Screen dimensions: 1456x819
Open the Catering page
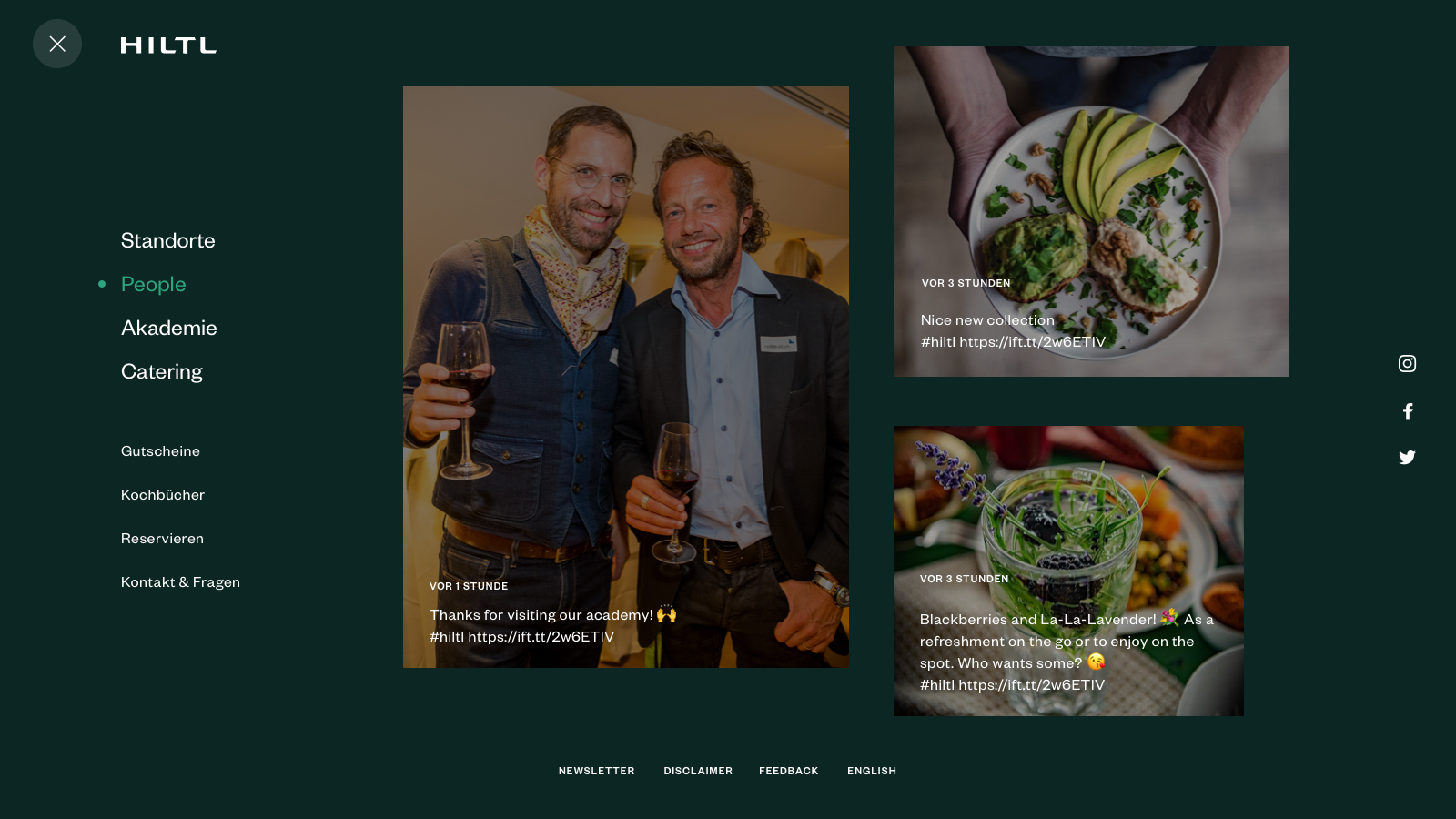pyautogui.click(x=162, y=371)
